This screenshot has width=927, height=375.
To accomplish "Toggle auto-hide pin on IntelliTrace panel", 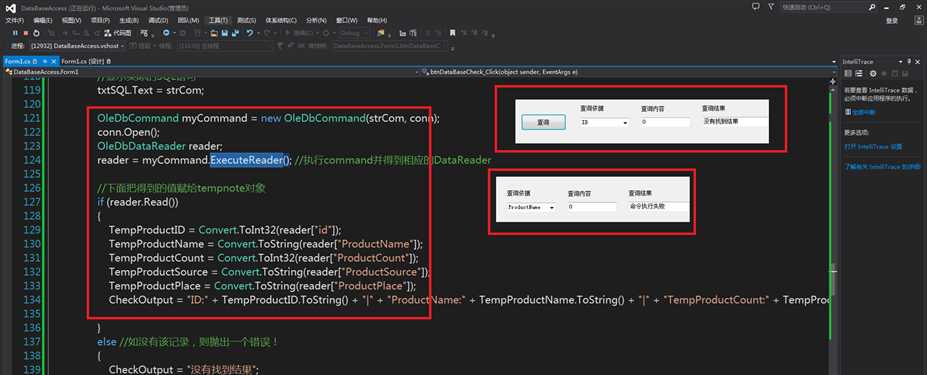I will click(x=909, y=61).
